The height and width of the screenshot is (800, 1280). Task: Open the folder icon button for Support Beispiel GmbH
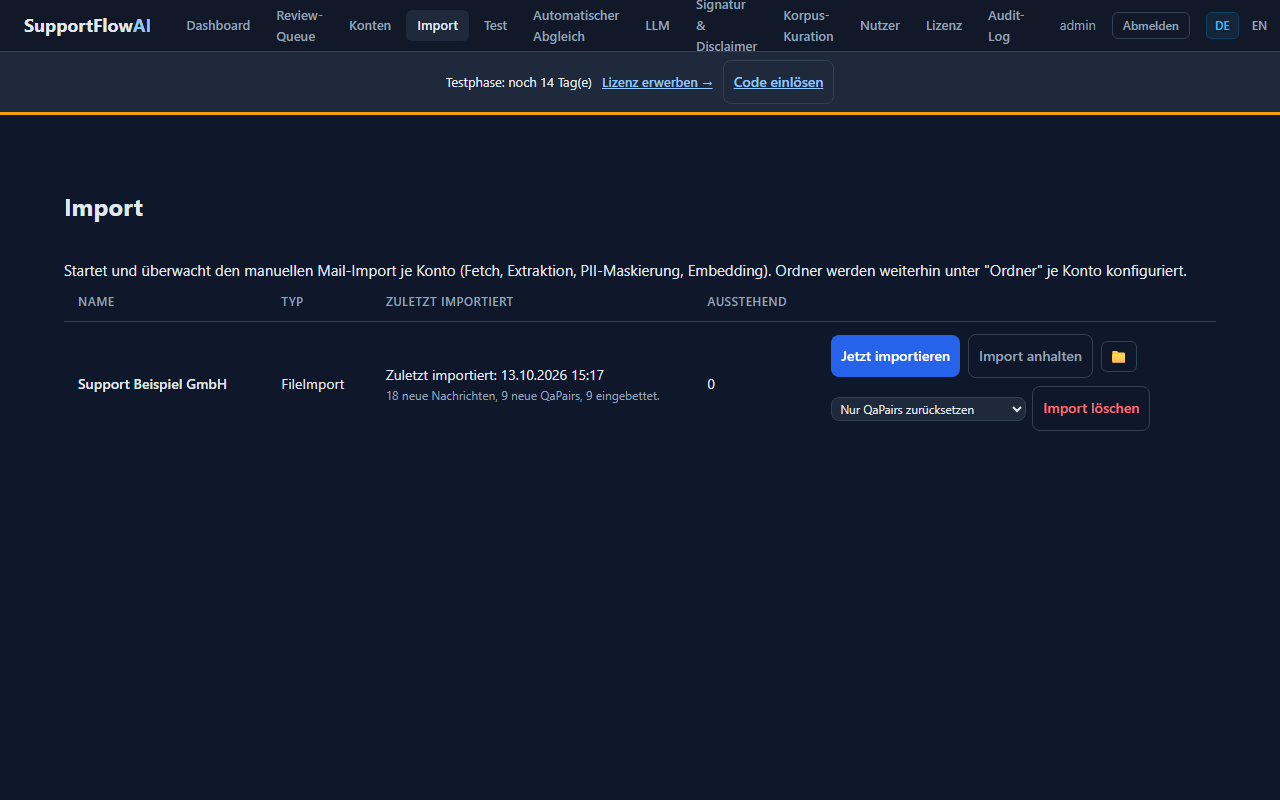pos(1118,356)
